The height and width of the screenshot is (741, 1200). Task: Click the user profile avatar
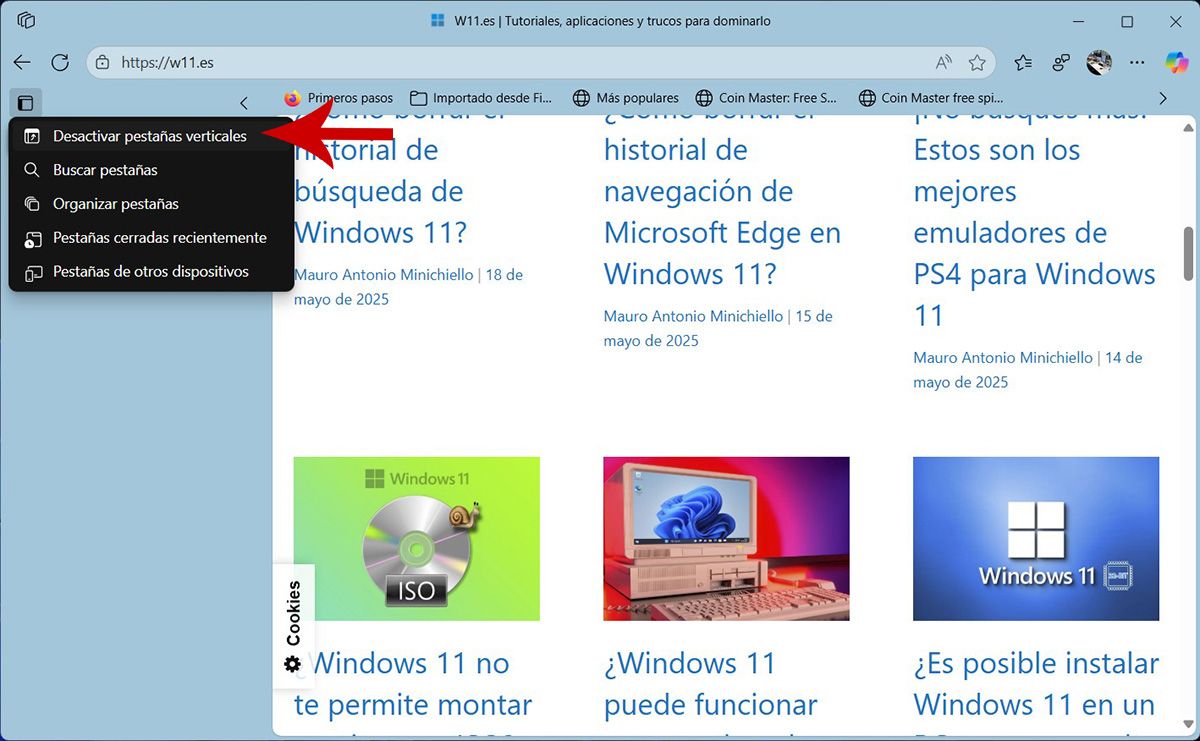1099,62
